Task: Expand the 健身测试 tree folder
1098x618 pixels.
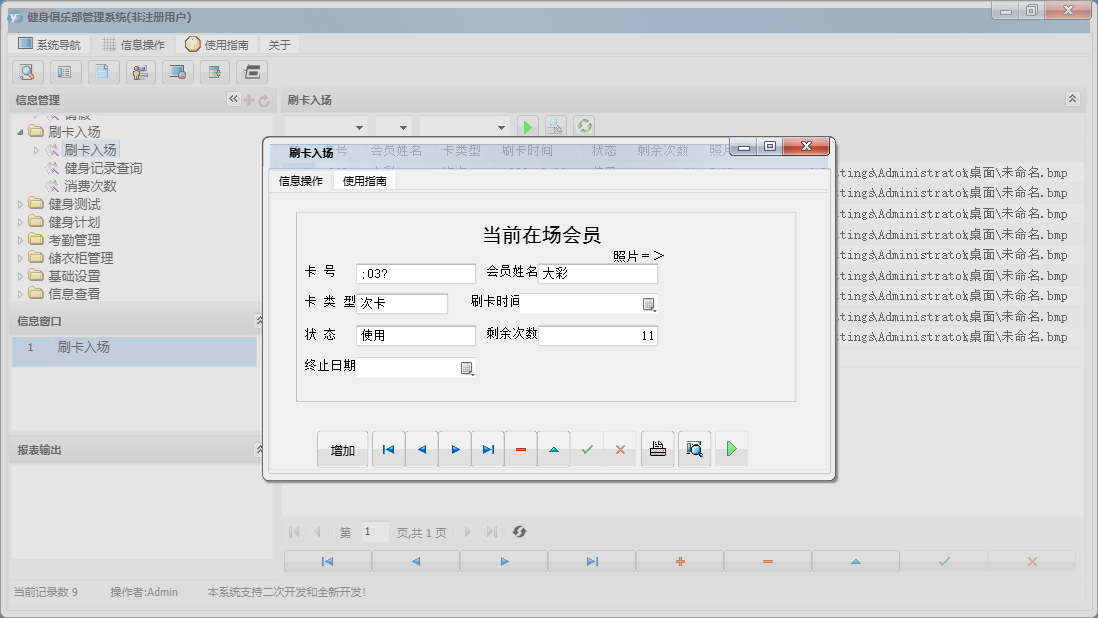Action: 20,204
